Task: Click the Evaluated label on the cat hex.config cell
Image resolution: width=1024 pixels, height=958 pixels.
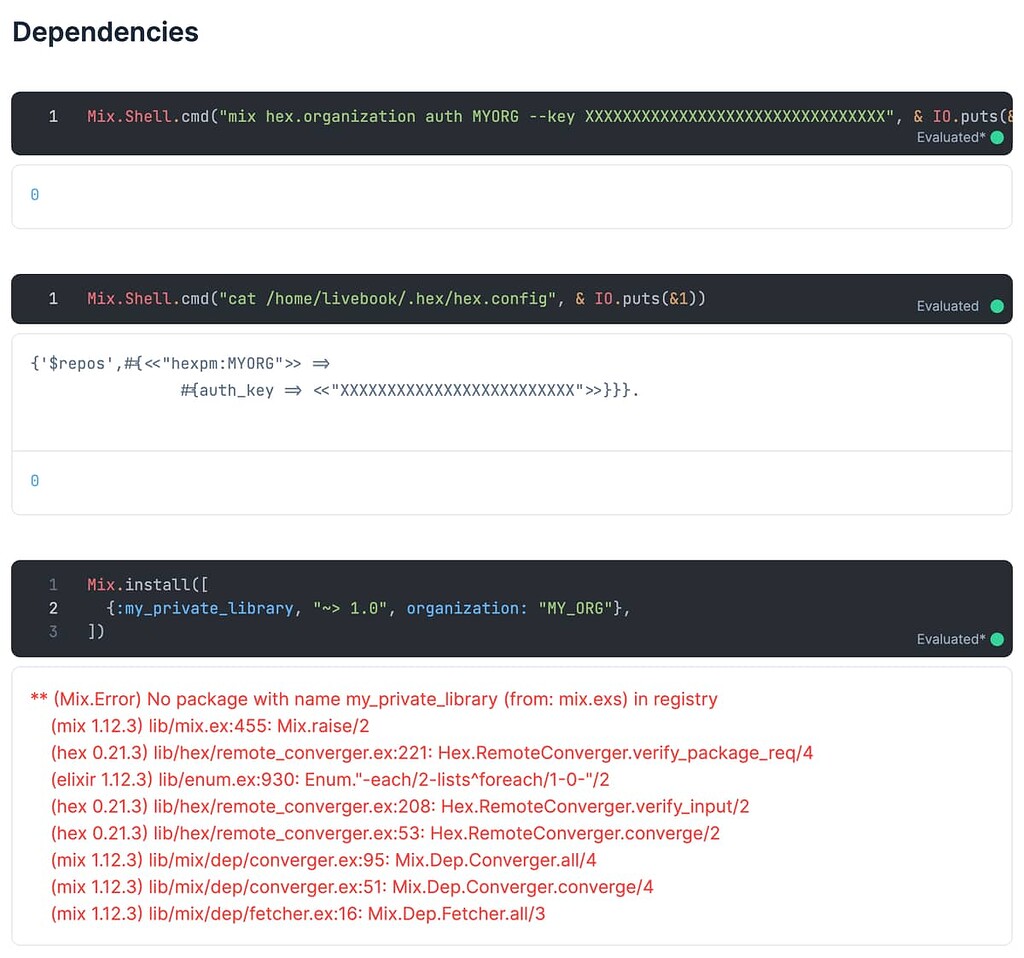Action: (947, 306)
